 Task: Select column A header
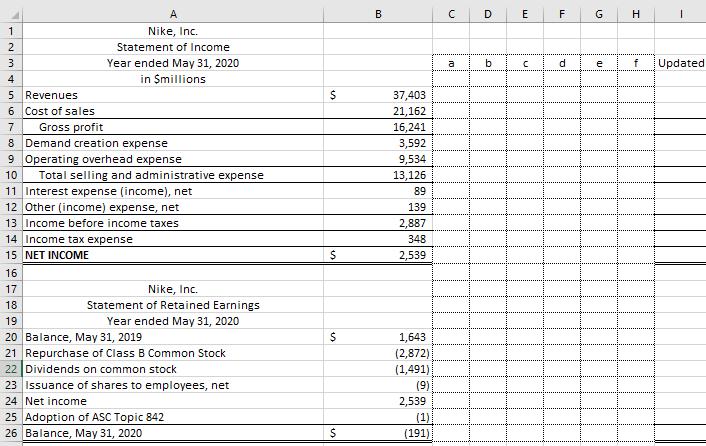coord(173,14)
